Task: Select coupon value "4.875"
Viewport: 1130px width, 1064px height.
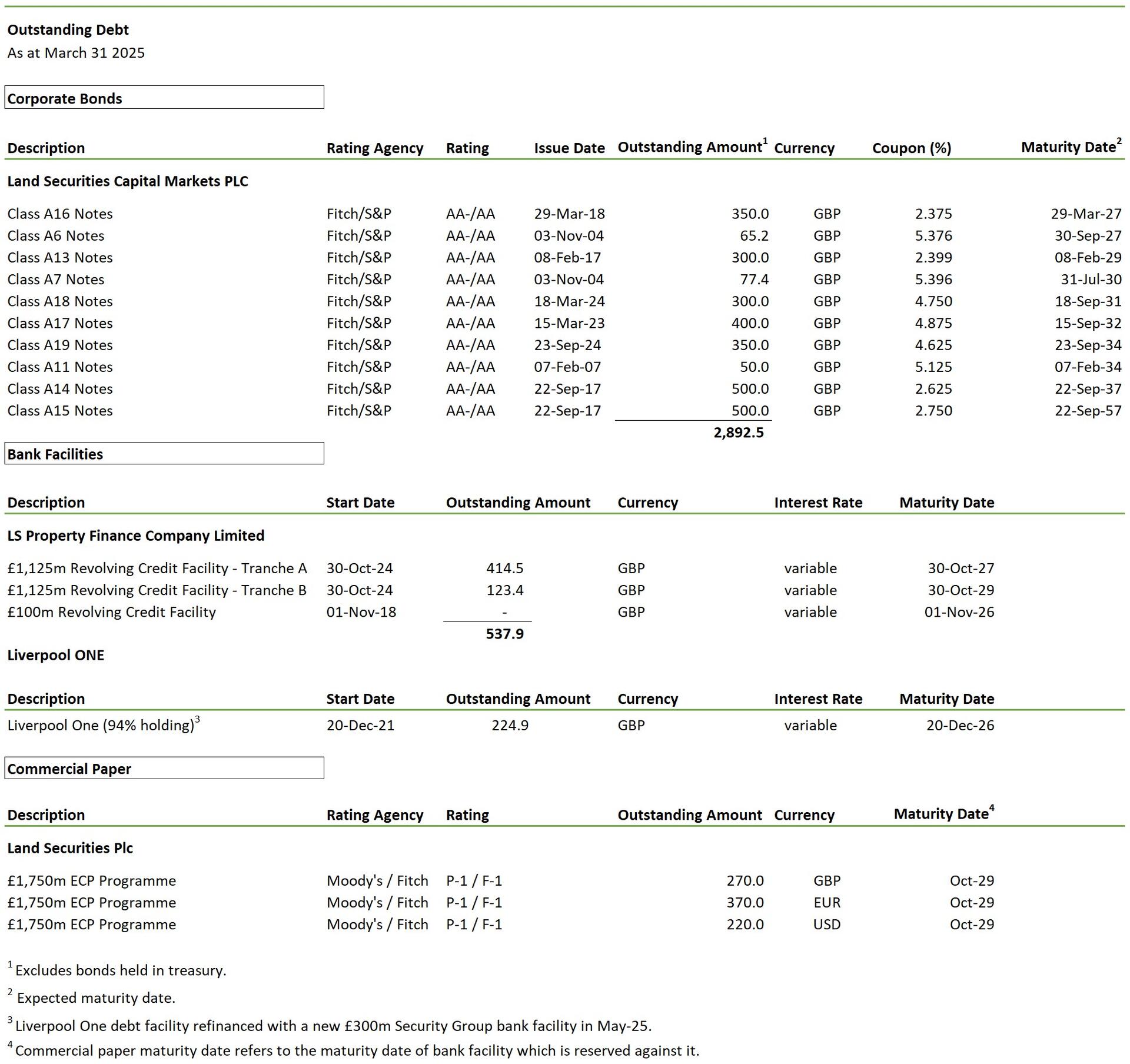Action: (933, 323)
